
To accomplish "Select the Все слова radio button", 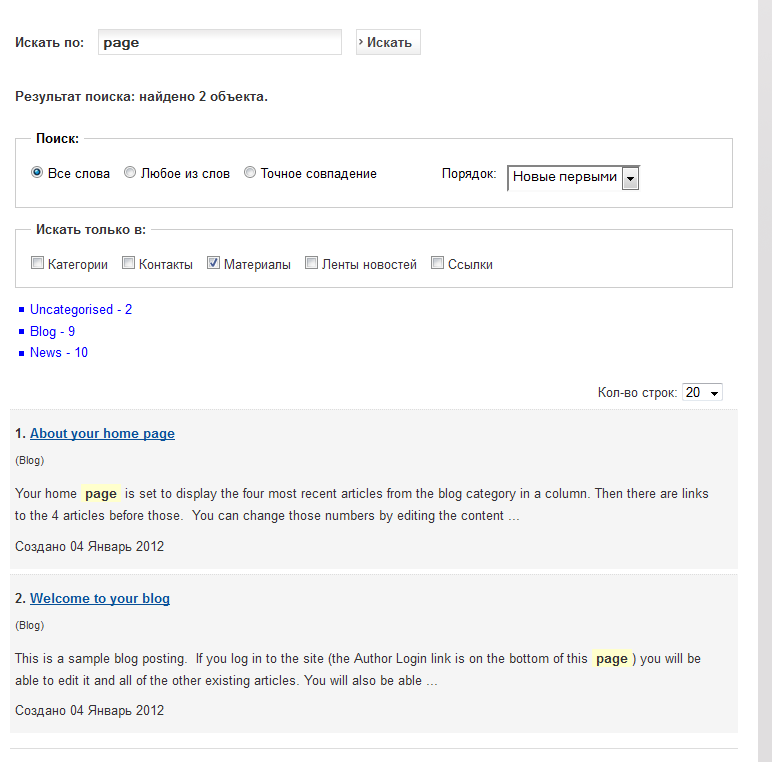I will [x=37, y=173].
